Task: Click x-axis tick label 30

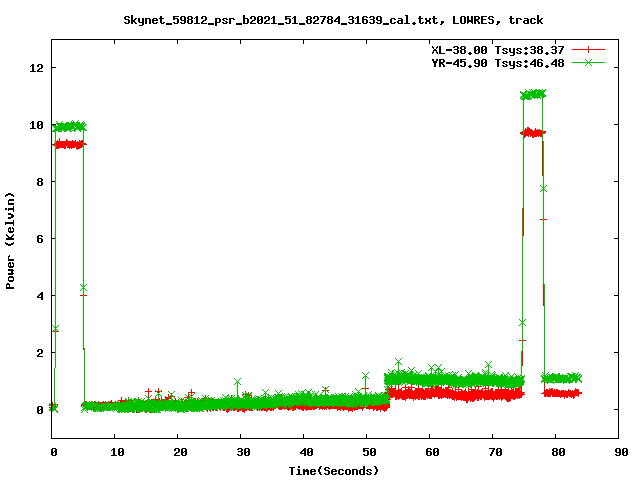Action: click(x=243, y=452)
